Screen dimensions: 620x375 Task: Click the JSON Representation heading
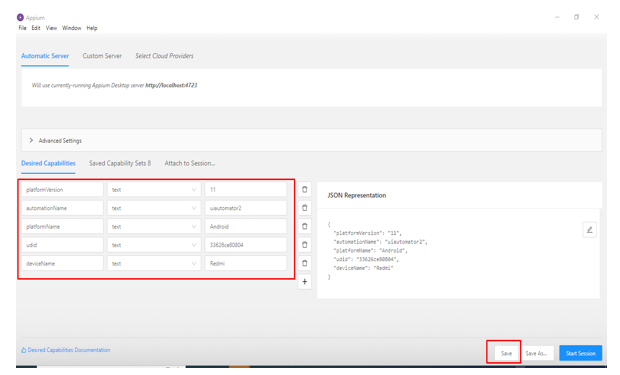357,195
